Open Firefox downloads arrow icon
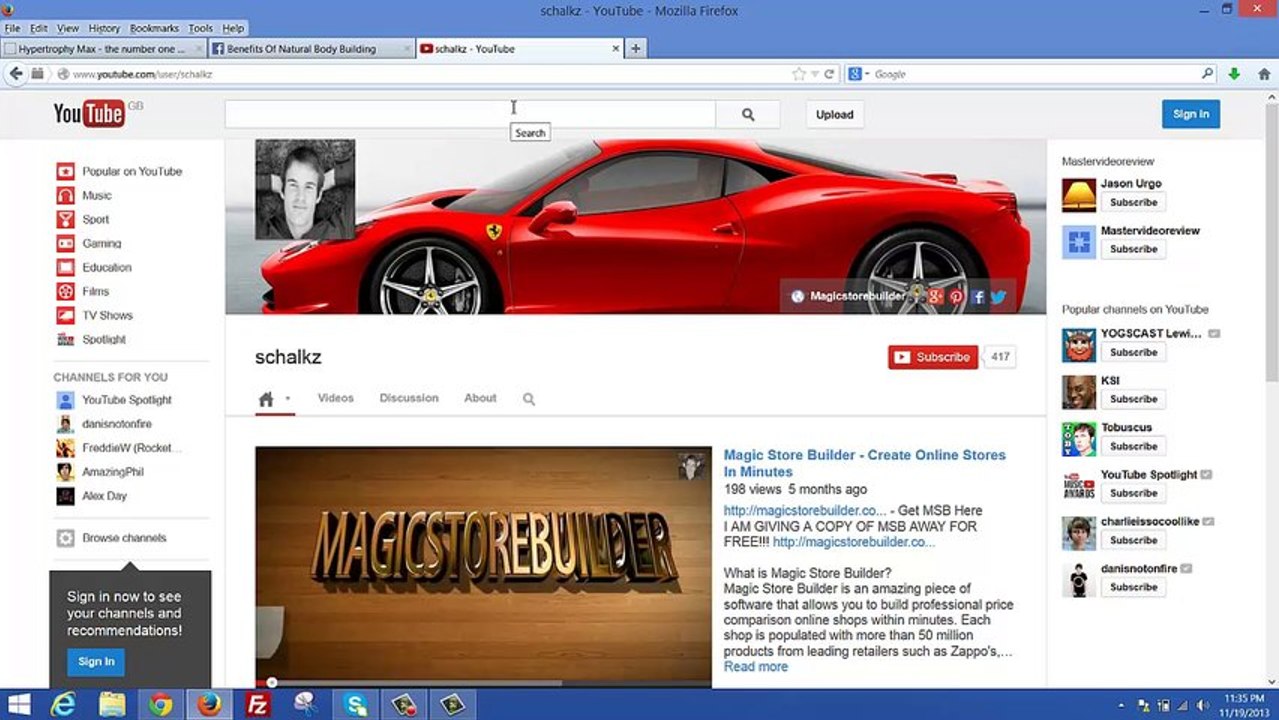The height and width of the screenshot is (720, 1279). point(1234,74)
